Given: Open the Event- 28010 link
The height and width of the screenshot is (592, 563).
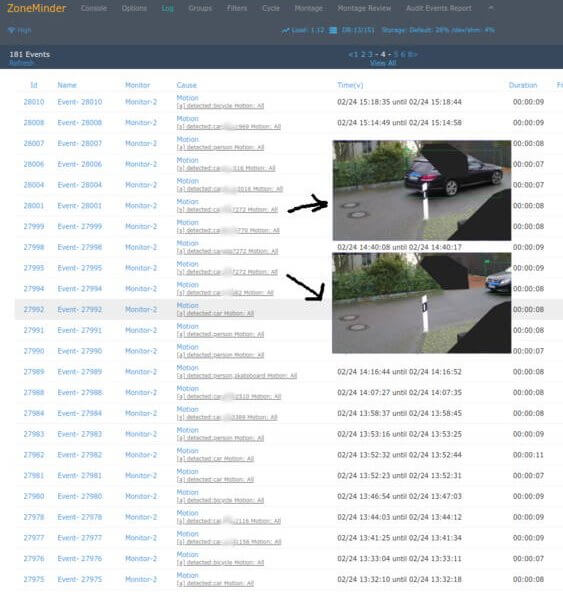Looking at the screenshot, I should 80,102.
